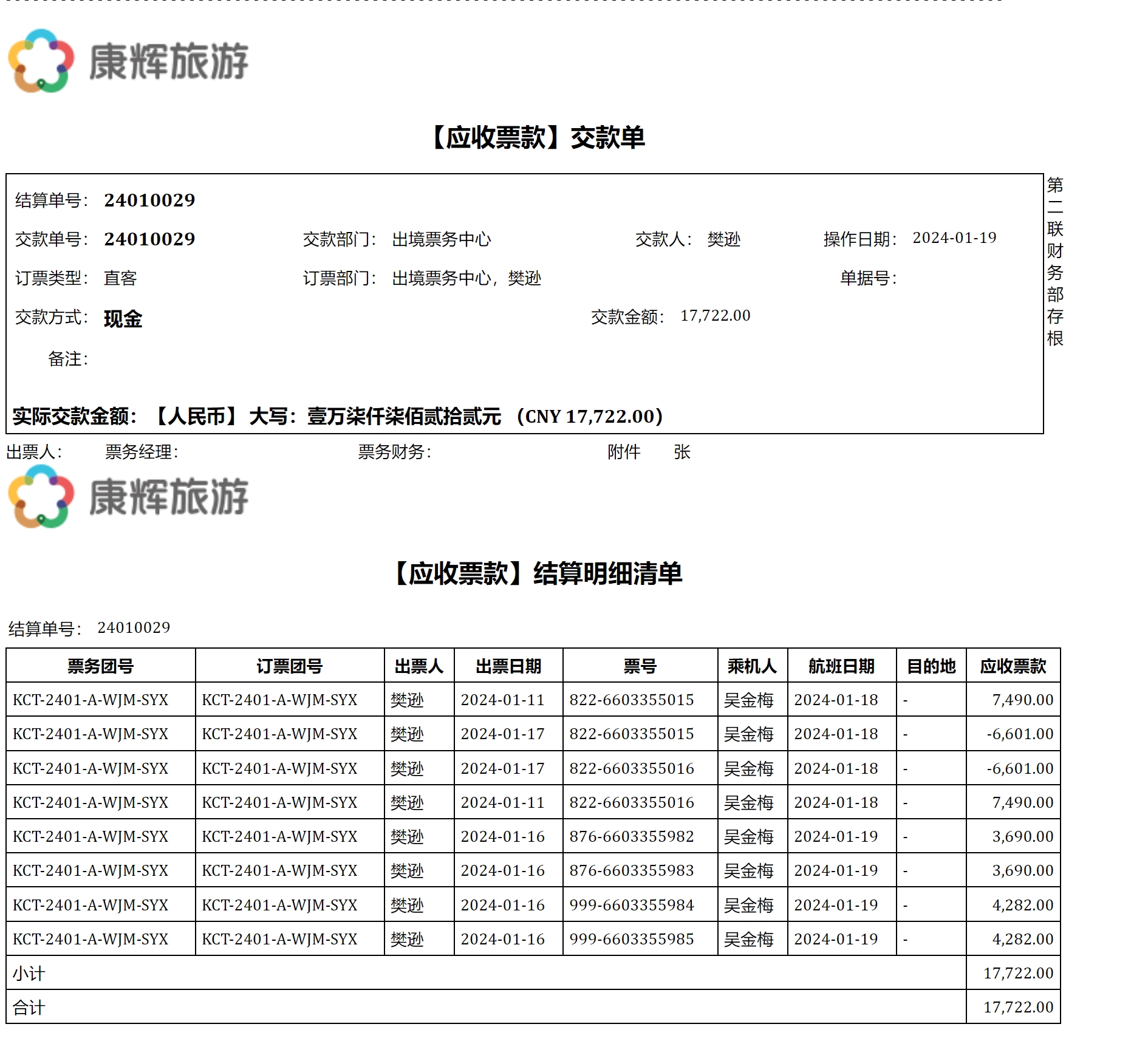Image resolution: width=1148 pixels, height=1041 pixels.
Task: Click the 【应收票款】结算明细清单 heading
Action: (537, 573)
